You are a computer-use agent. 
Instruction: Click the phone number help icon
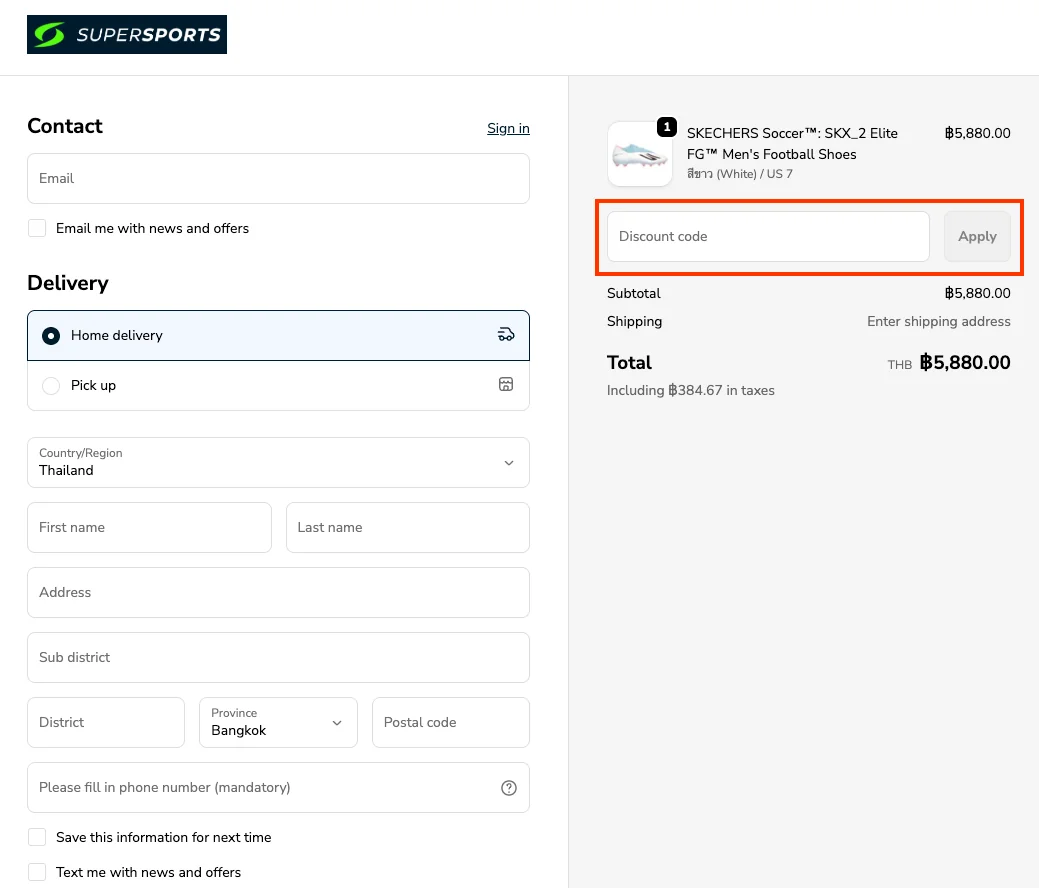pos(509,788)
